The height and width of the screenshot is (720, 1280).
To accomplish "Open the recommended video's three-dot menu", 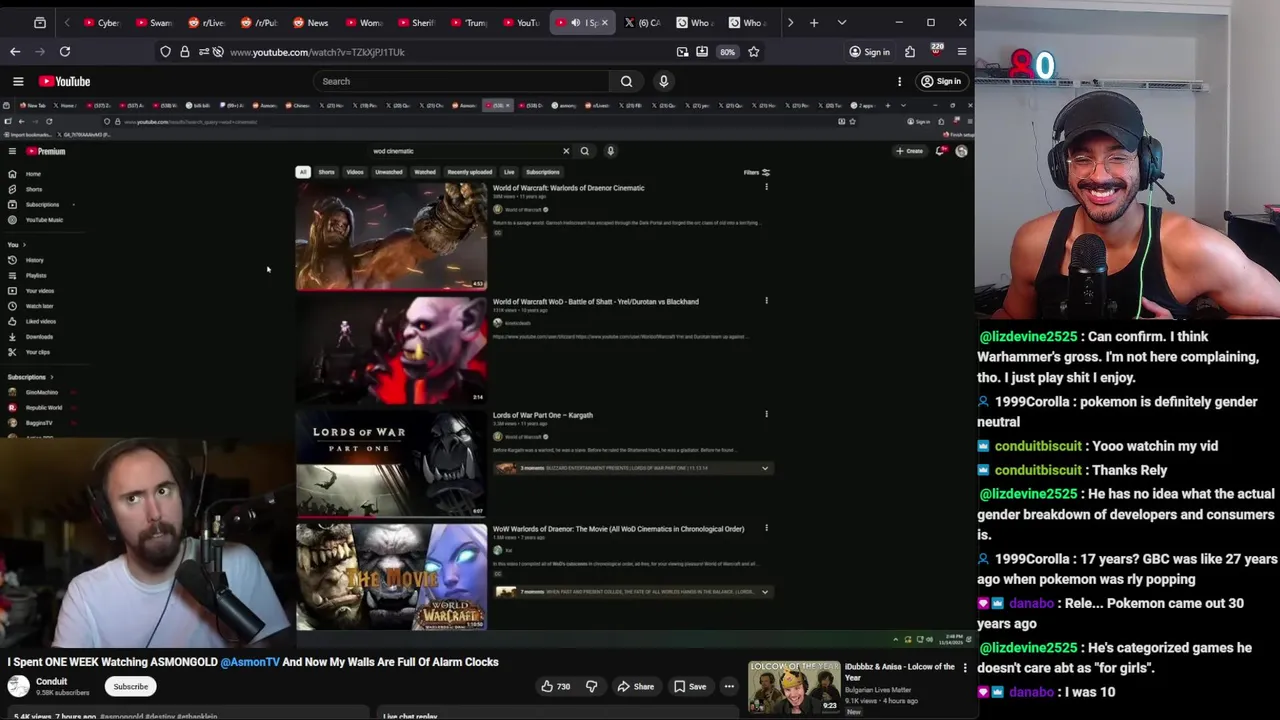I will pyautogui.click(x=965, y=667).
